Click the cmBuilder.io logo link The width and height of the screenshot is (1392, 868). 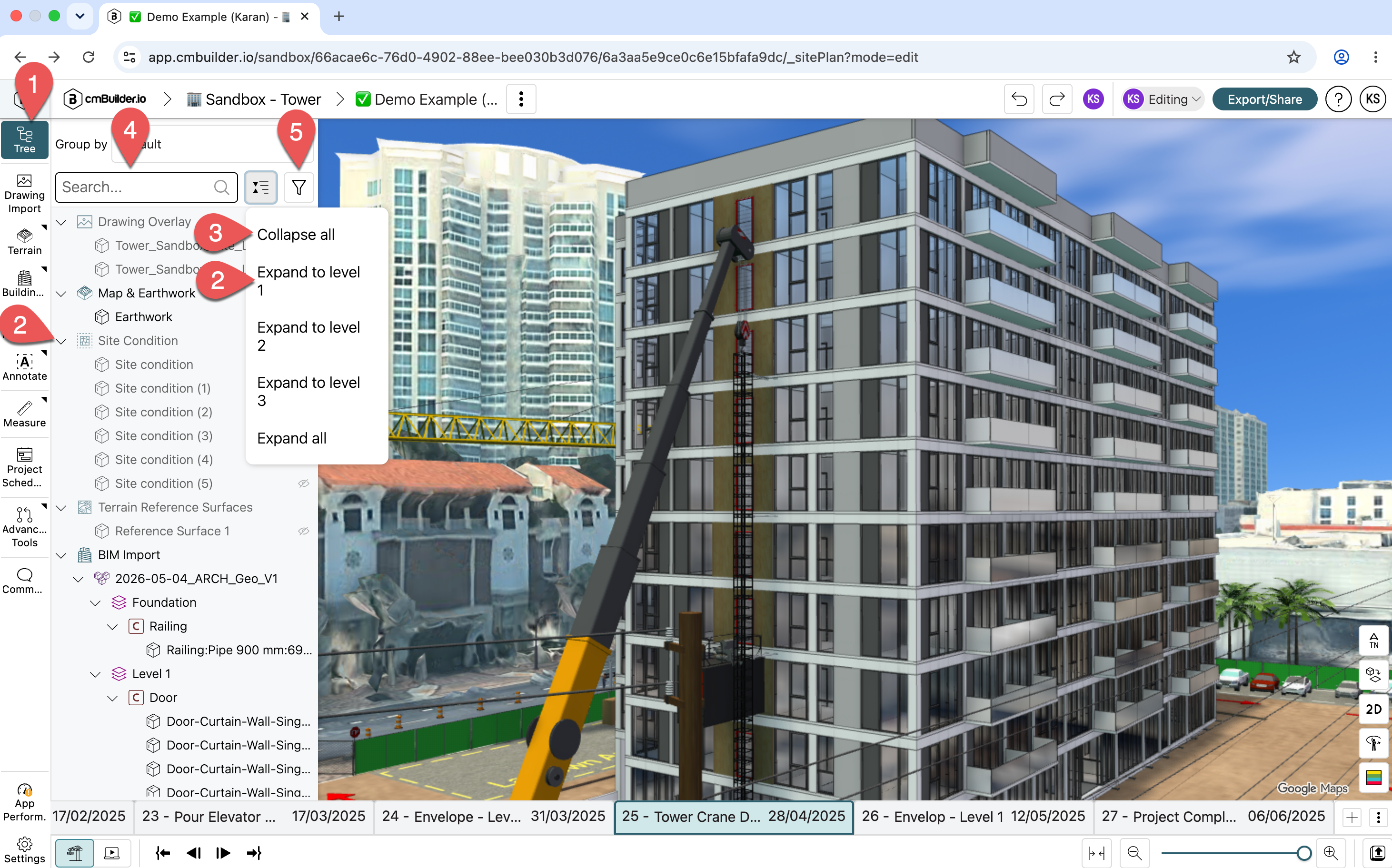coord(105,99)
